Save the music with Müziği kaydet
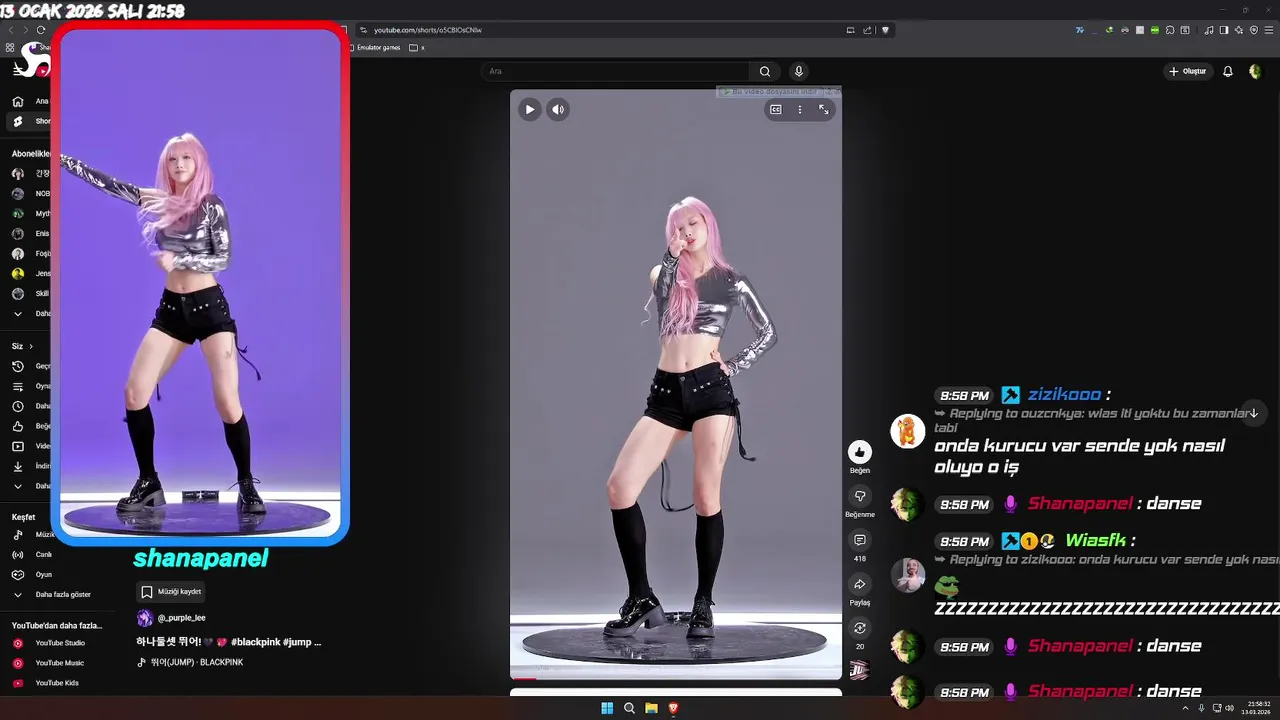Screen dimensions: 1280x720 [x=171, y=592]
